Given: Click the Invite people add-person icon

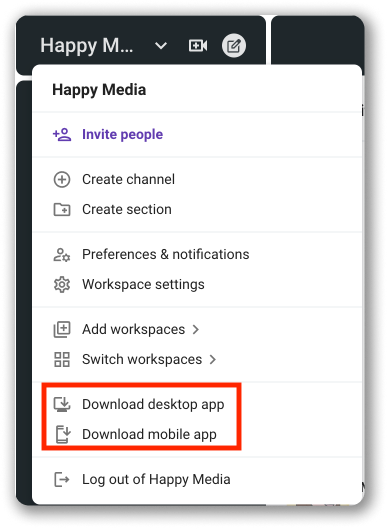Looking at the screenshot, I should [x=62, y=134].
